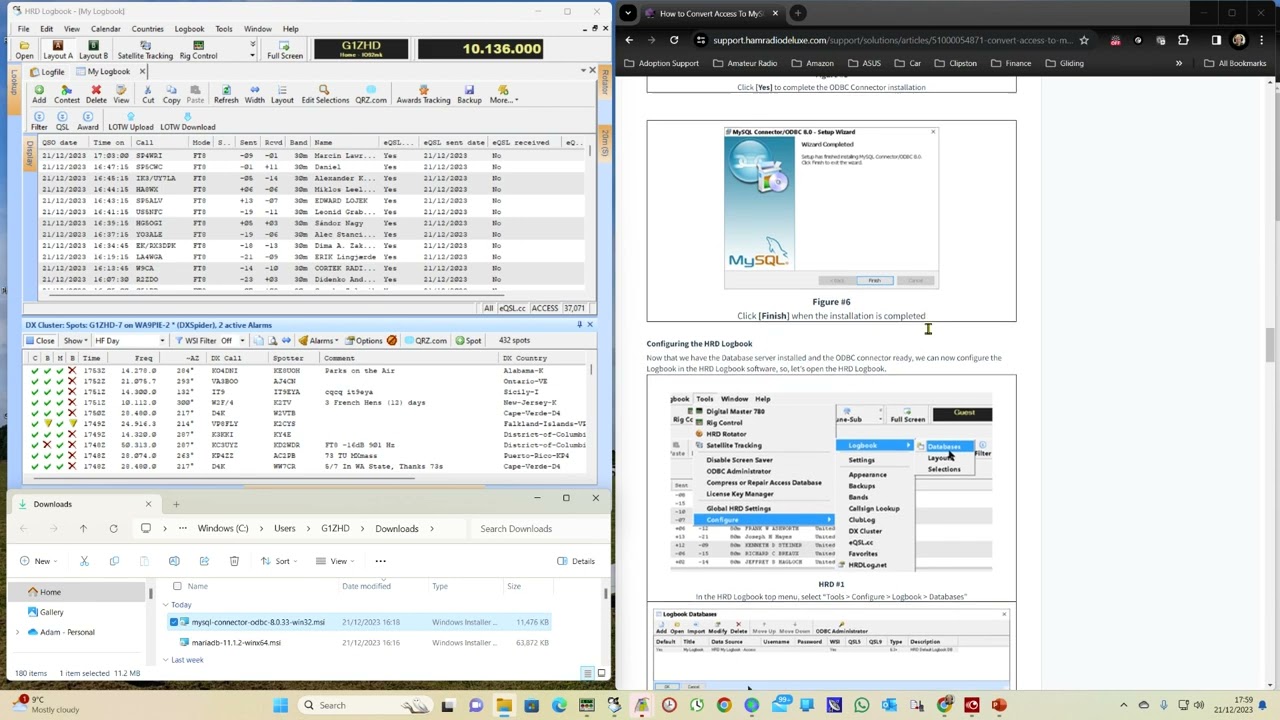
Task: Delete the selected logbook entry
Action: click(96, 94)
